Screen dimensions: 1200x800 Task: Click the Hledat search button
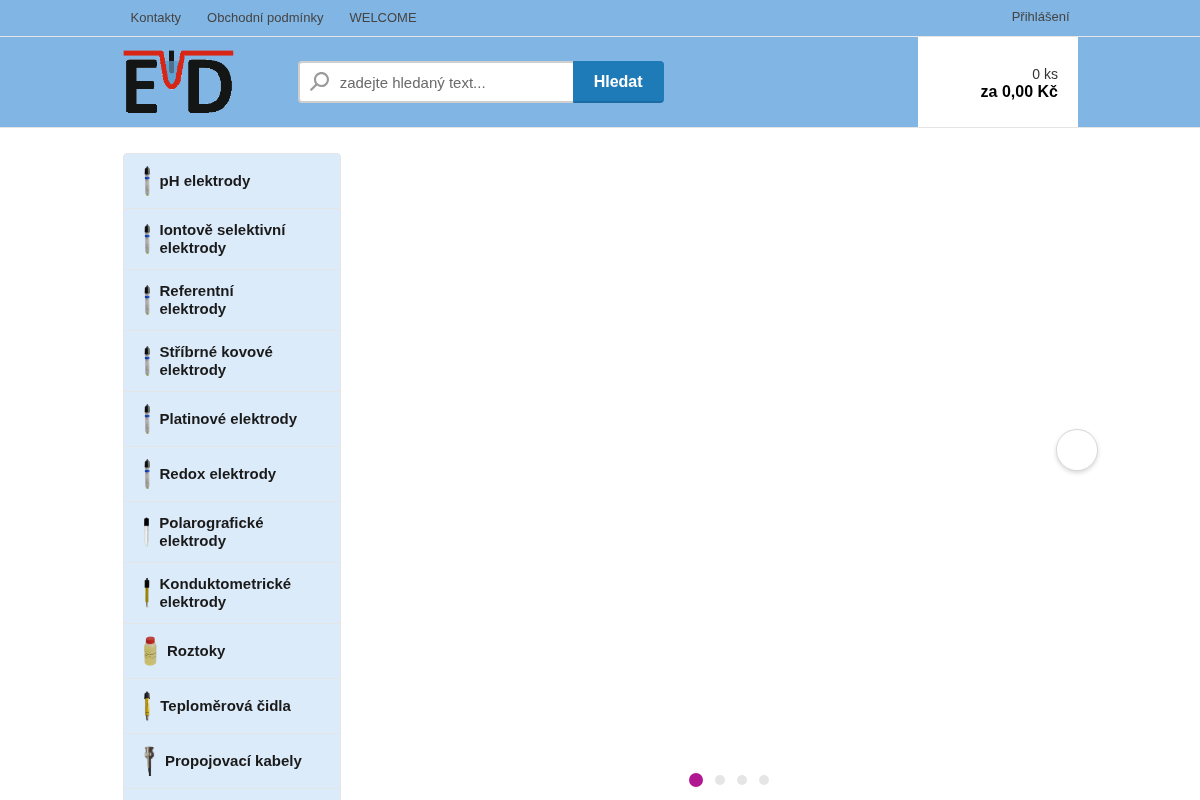point(618,82)
